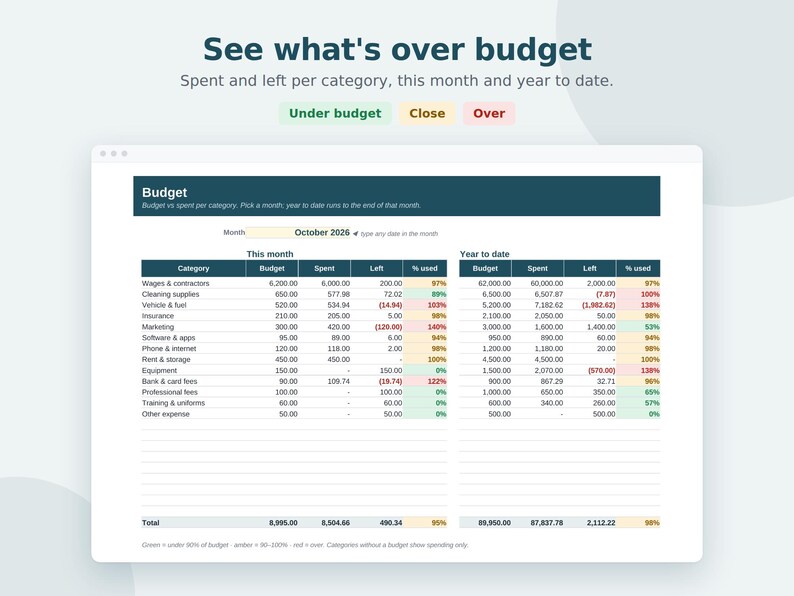Click the Professional fees category cell

click(x=193, y=392)
